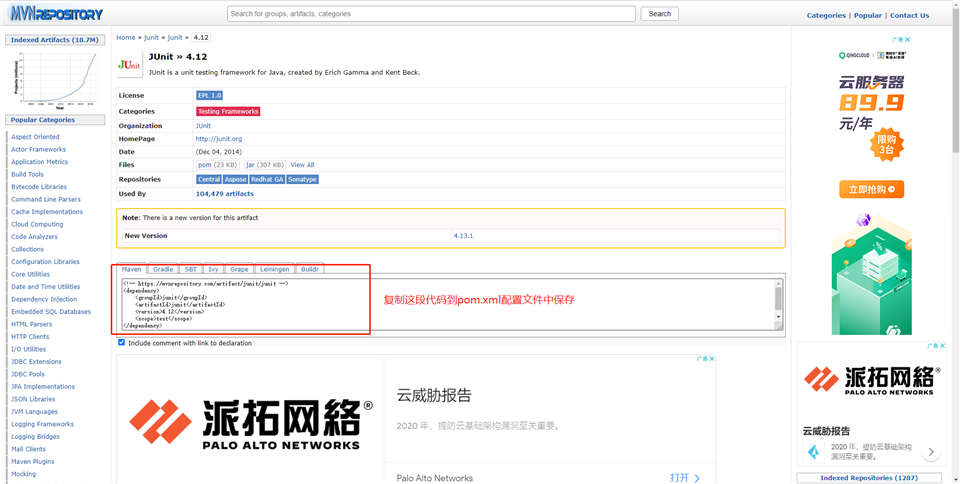Viewport: 960px width, 484px height.
Task: Switch to the Leiningen tab
Action: tap(274, 269)
